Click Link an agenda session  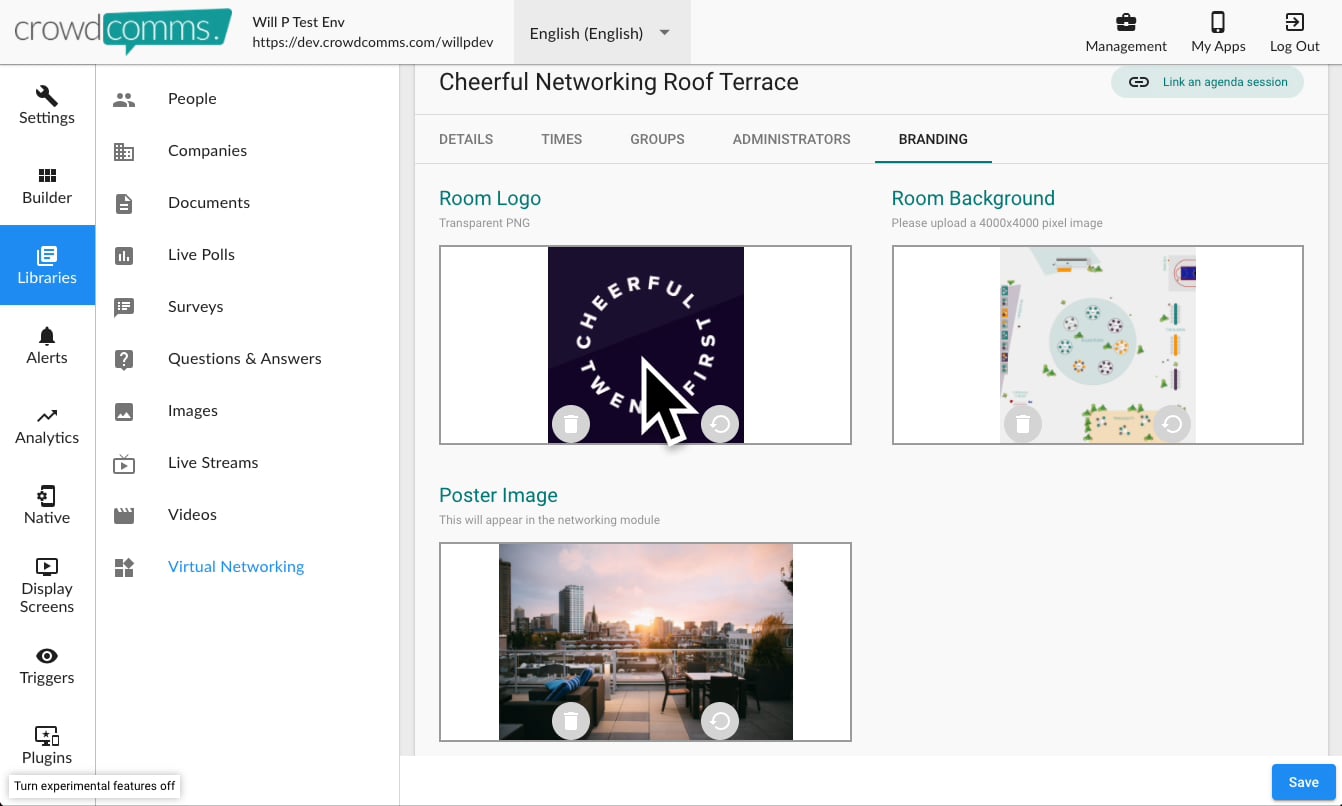[x=1207, y=82]
